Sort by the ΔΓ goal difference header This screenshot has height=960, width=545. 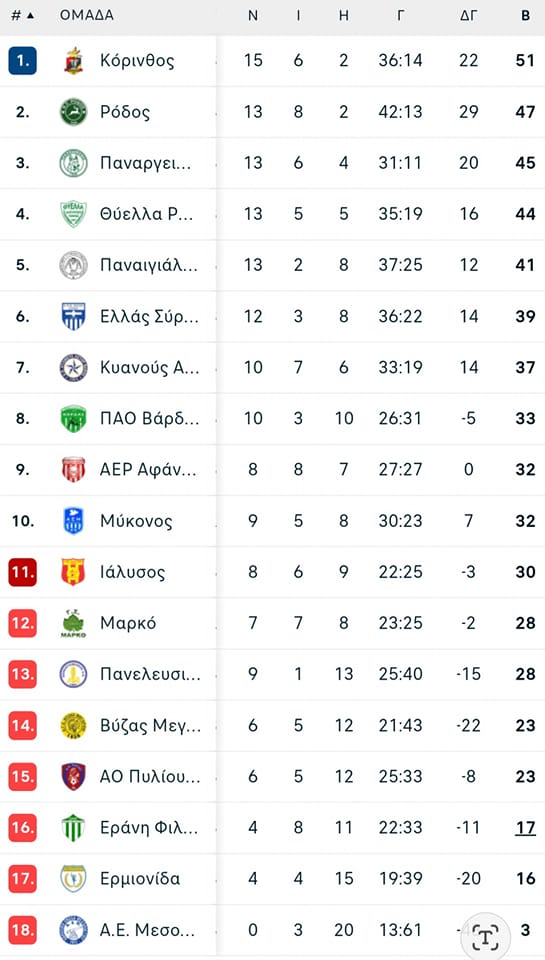click(x=468, y=16)
